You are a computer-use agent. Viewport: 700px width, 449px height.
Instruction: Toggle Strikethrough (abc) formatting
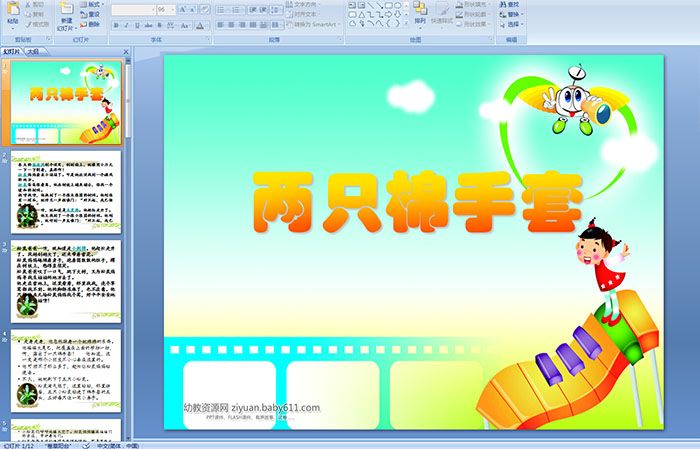pyautogui.click(x=148, y=25)
